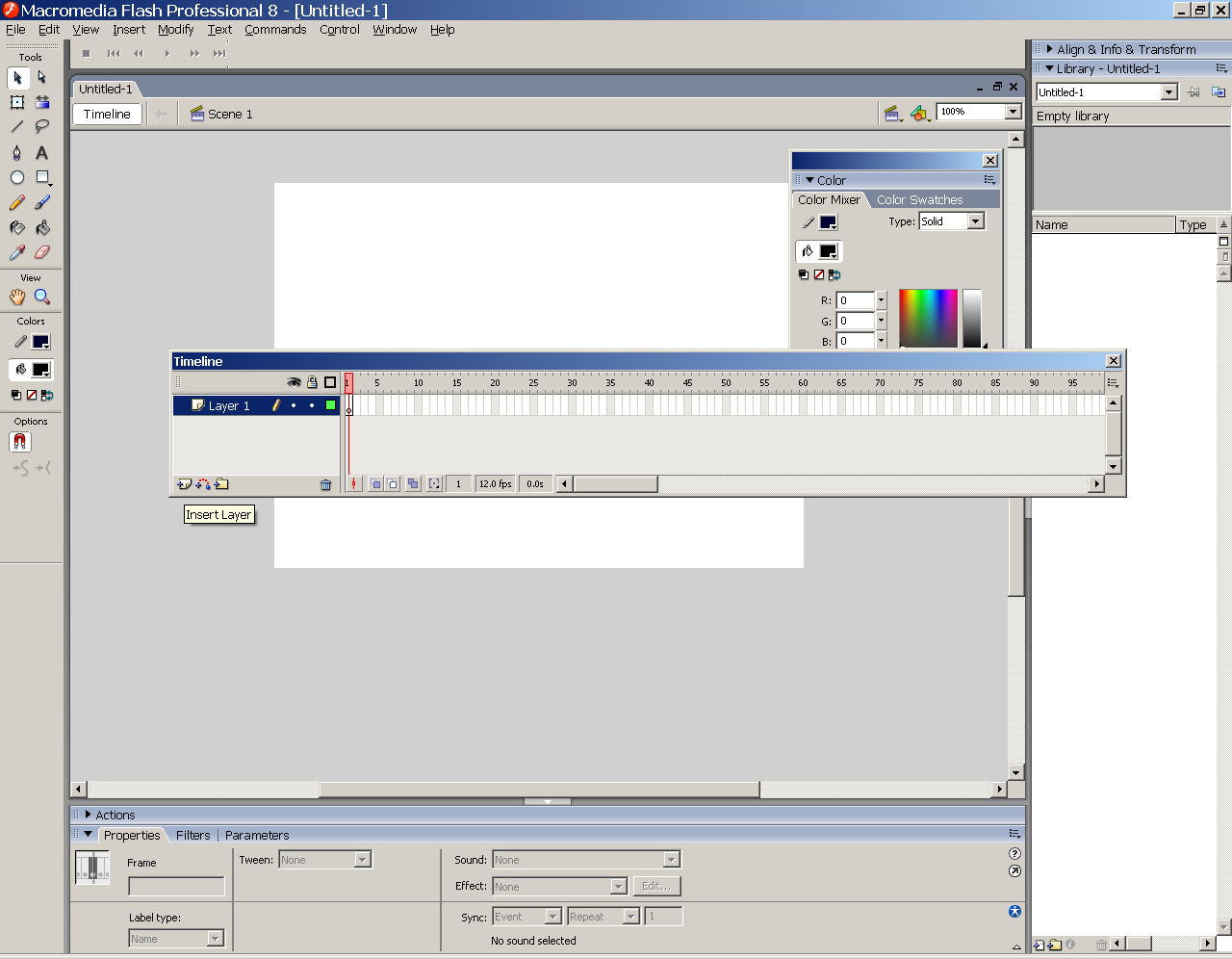
Task: Collapse the Color panel
Action: pyautogui.click(x=809, y=180)
